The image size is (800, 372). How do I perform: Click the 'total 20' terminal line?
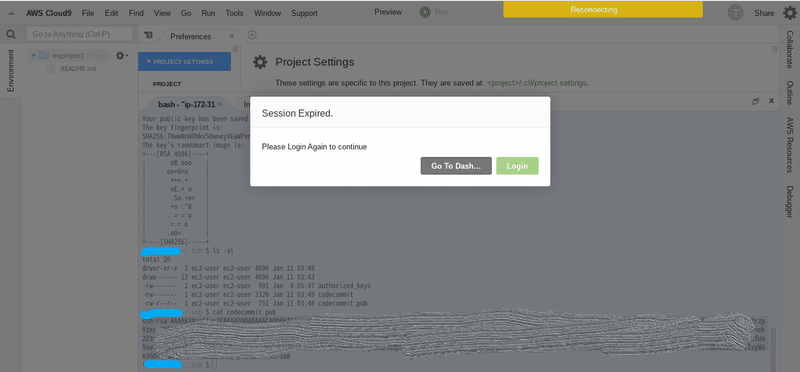(157, 260)
